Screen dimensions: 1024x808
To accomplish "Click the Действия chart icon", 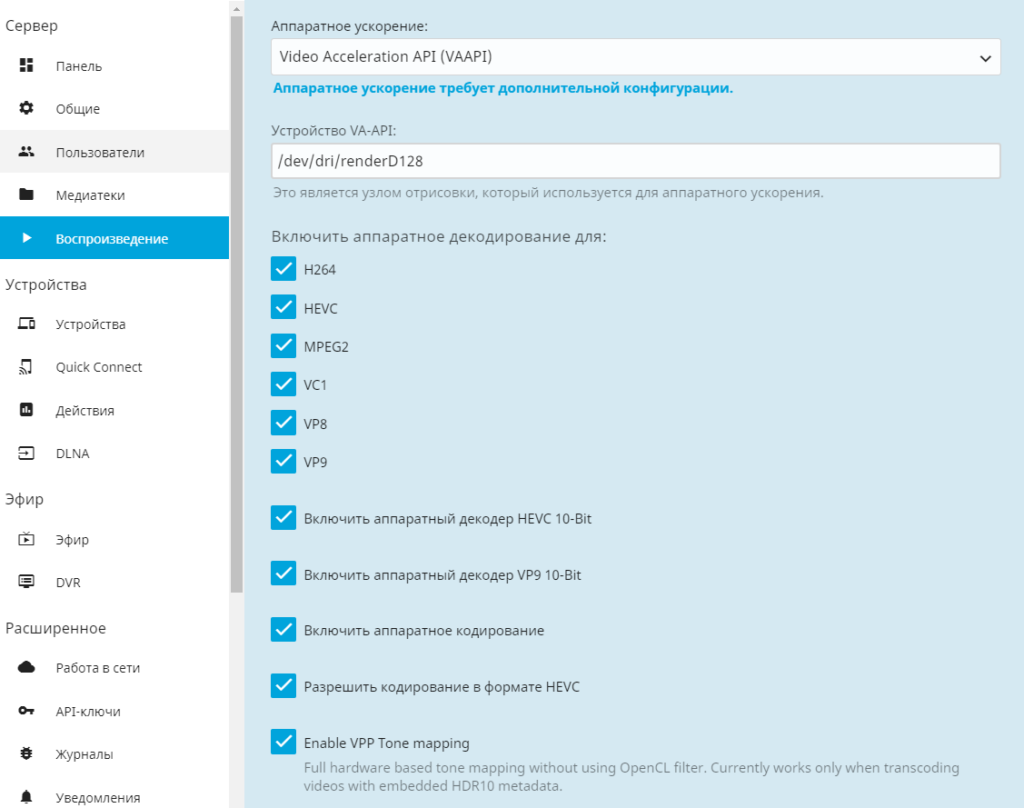I will point(27,410).
